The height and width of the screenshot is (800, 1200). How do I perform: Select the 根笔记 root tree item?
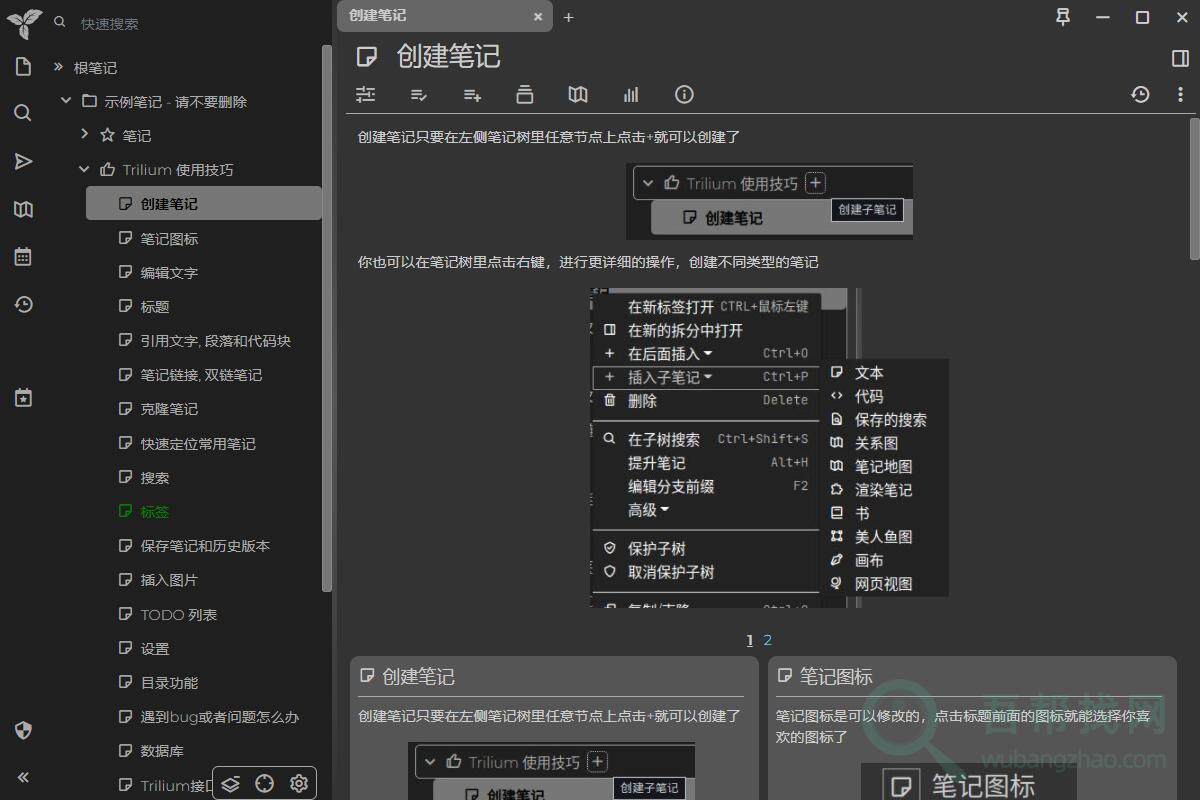coord(95,68)
